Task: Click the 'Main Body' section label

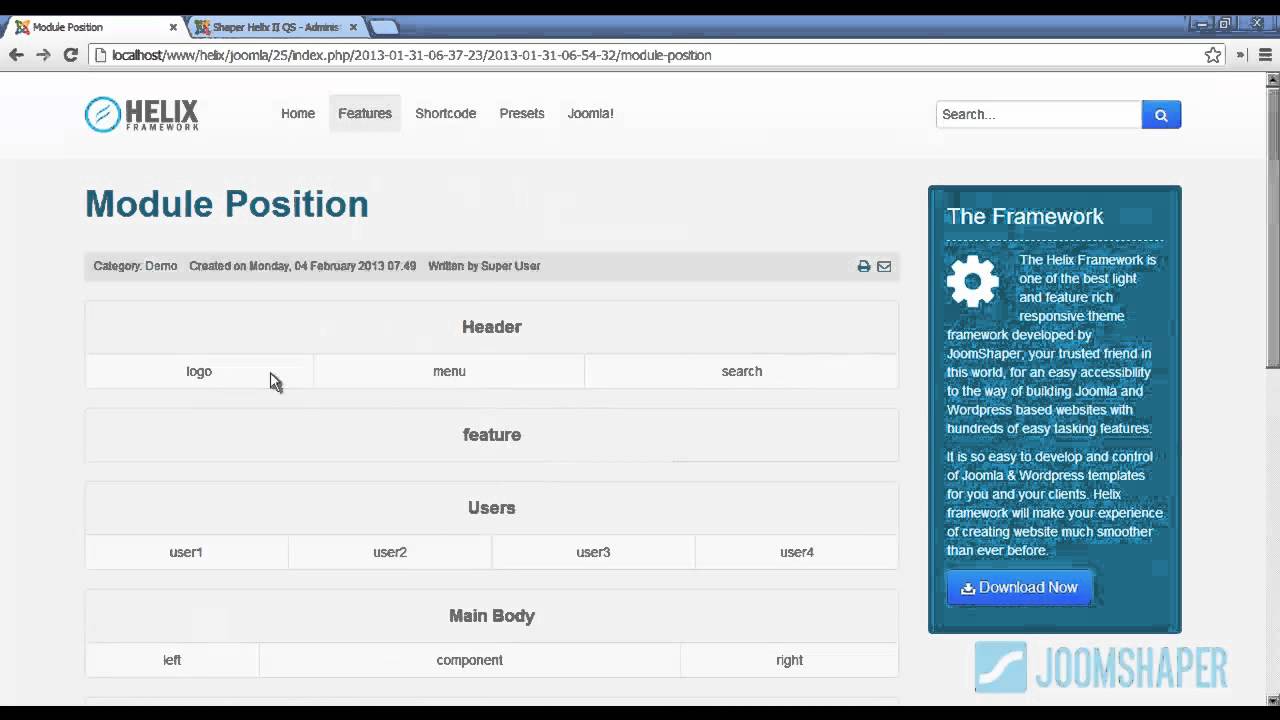Action: 492,616
